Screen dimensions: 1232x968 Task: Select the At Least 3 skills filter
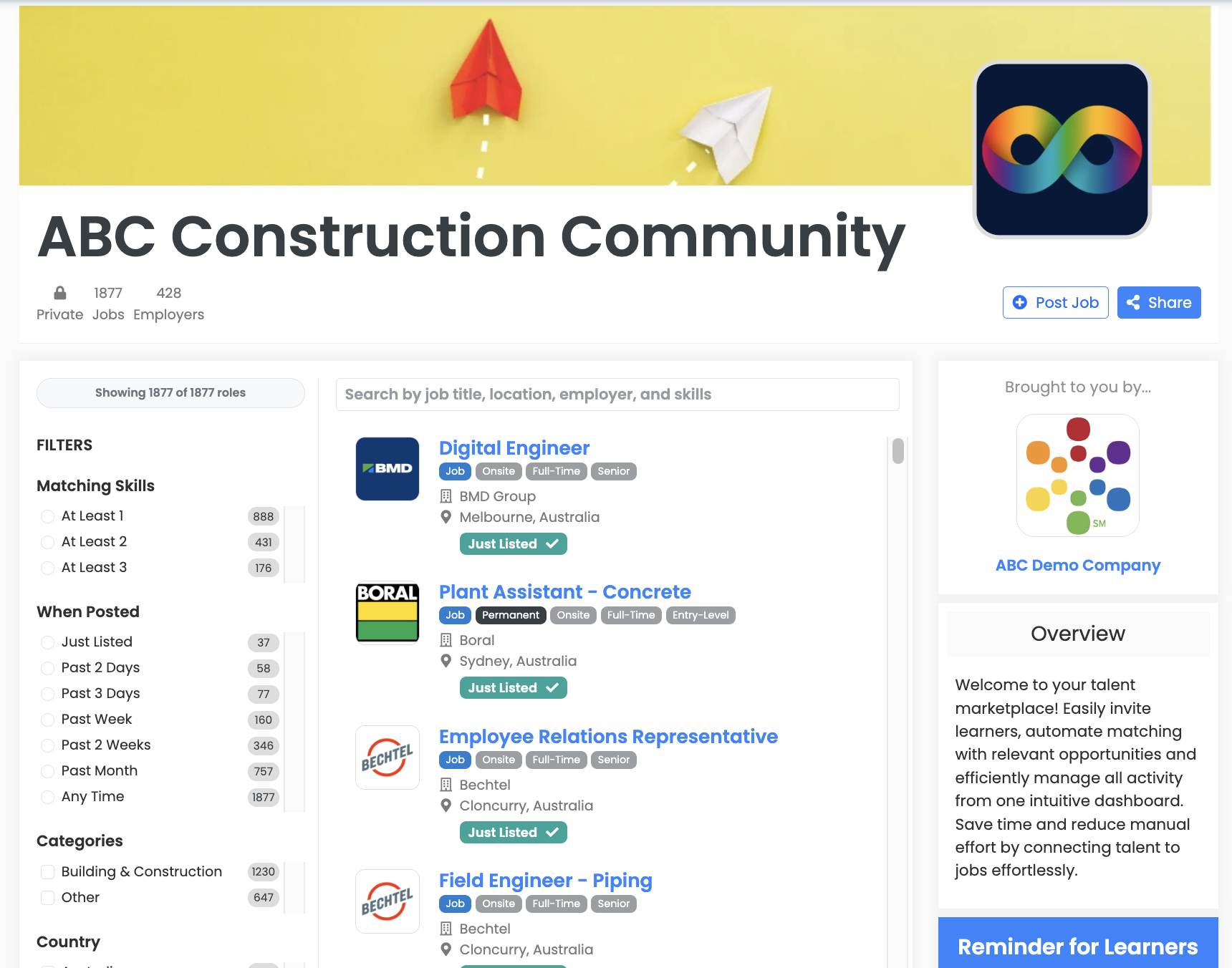[48, 568]
